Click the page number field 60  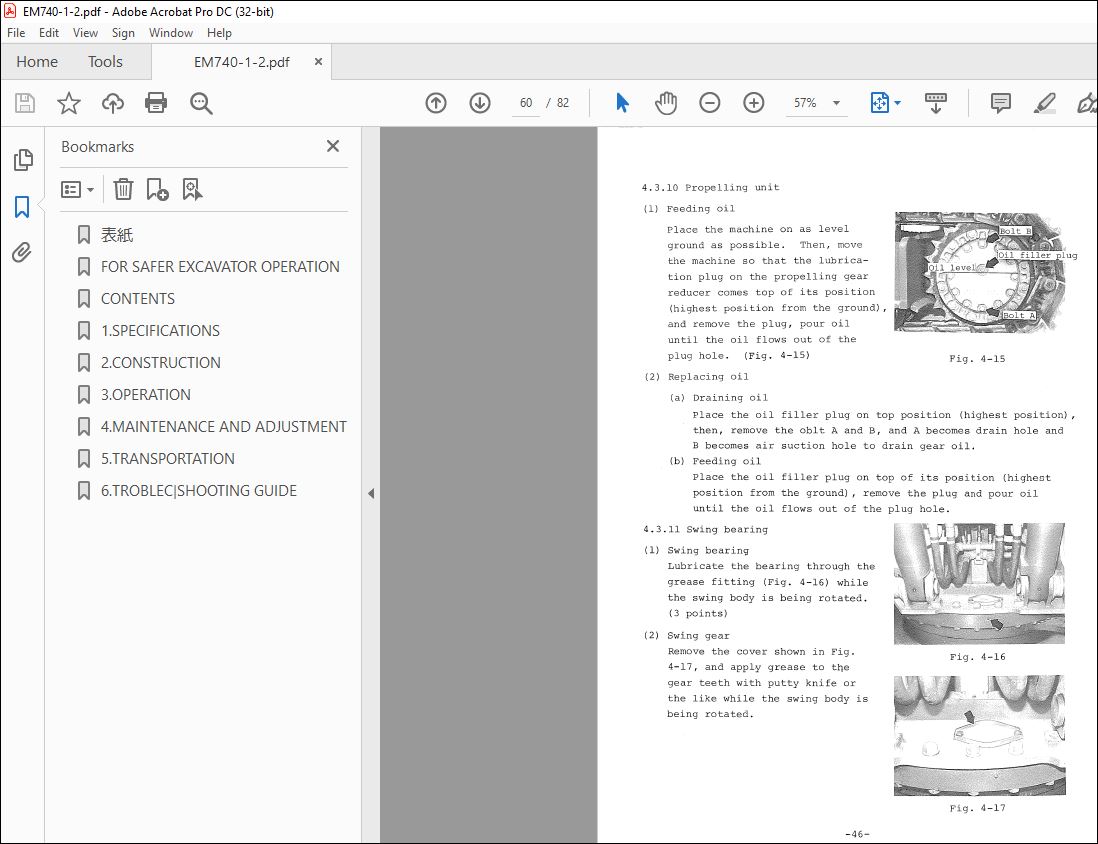(526, 103)
